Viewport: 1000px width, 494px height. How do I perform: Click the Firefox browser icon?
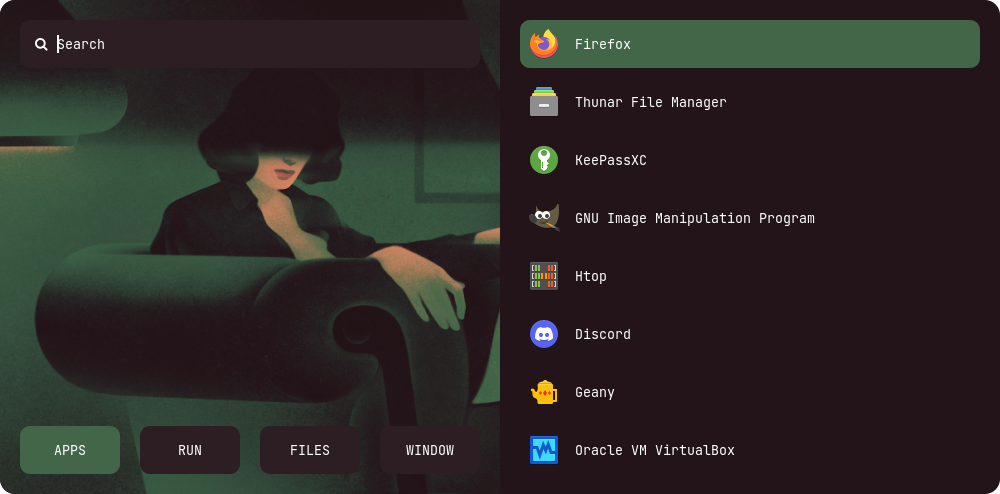pyautogui.click(x=544, y=44)
